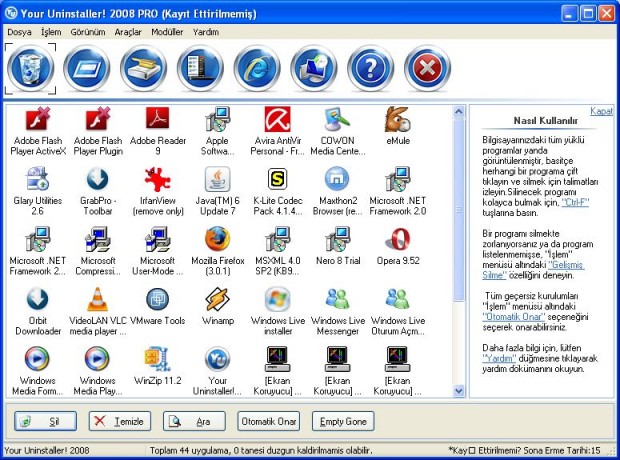The image size is (620, 460).
Task: Open the disk cleaner toolbar icon
Action: click(x=144, y=69)
